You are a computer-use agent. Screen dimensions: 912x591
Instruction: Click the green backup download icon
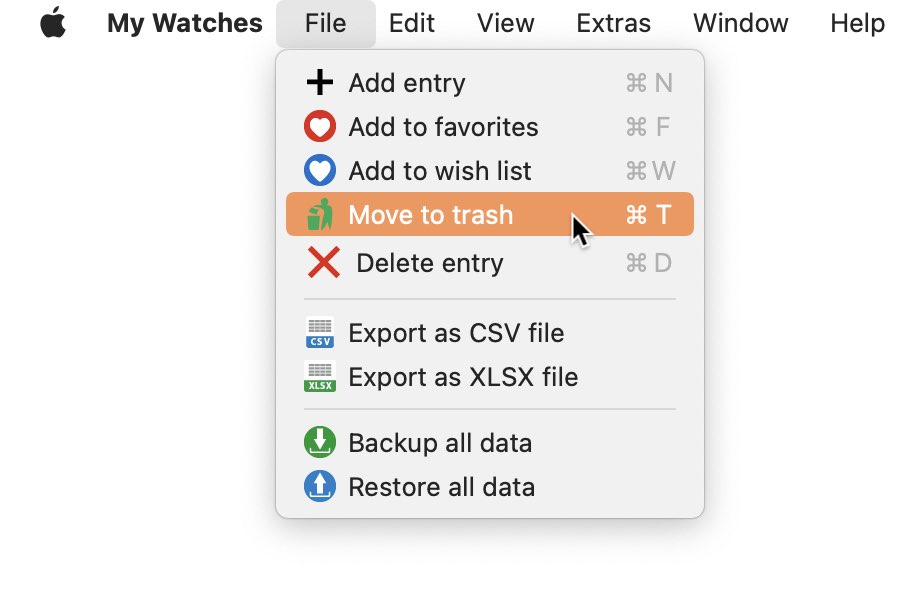tap(320, 442)
